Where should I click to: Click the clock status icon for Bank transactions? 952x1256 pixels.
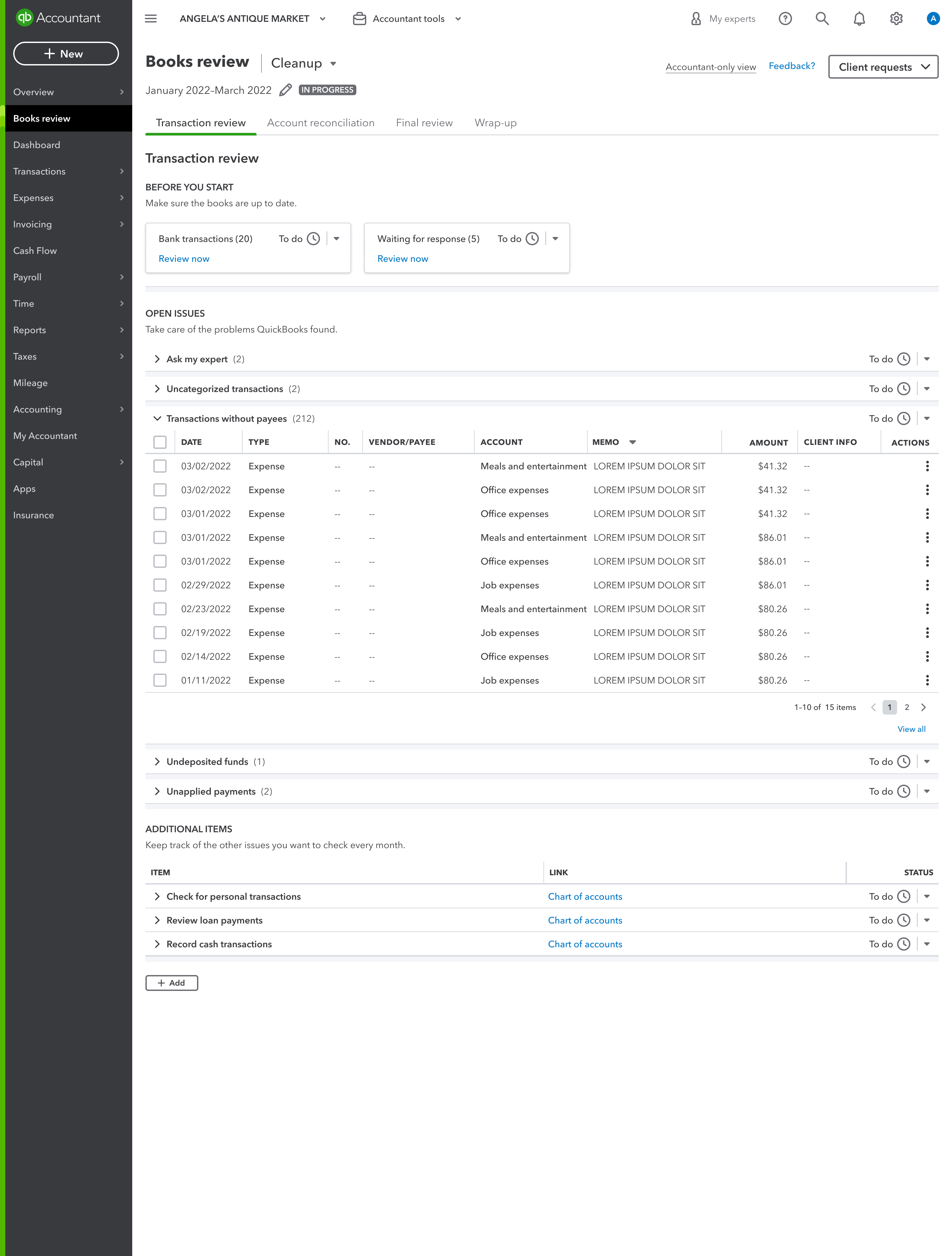[x=314, y=239]
